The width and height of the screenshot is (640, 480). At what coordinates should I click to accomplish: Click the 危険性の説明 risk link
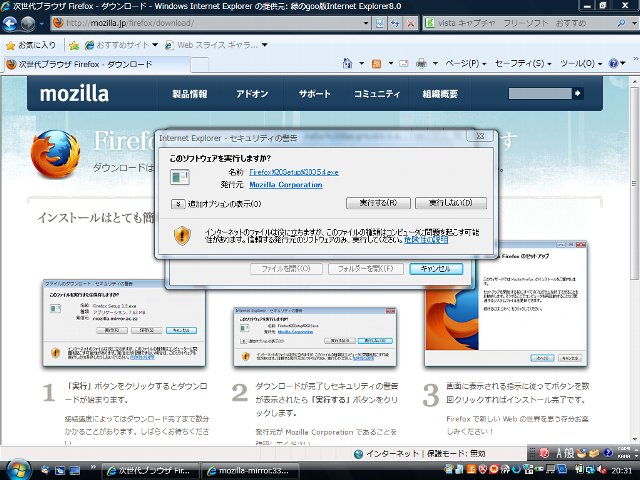[x=426, y=240]
